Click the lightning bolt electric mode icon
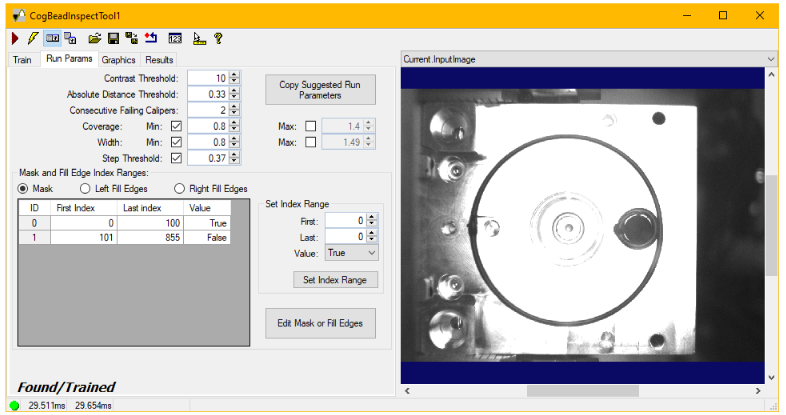Screen dimensions: 786x415 pyautogui.click(x=33, y=38)
